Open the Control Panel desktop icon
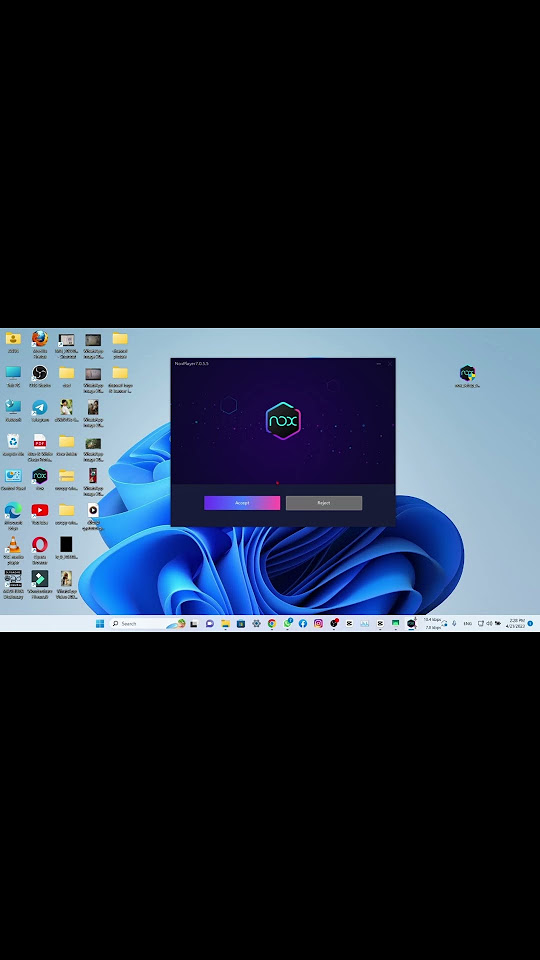The image size is (540, 960). (13, 479)
